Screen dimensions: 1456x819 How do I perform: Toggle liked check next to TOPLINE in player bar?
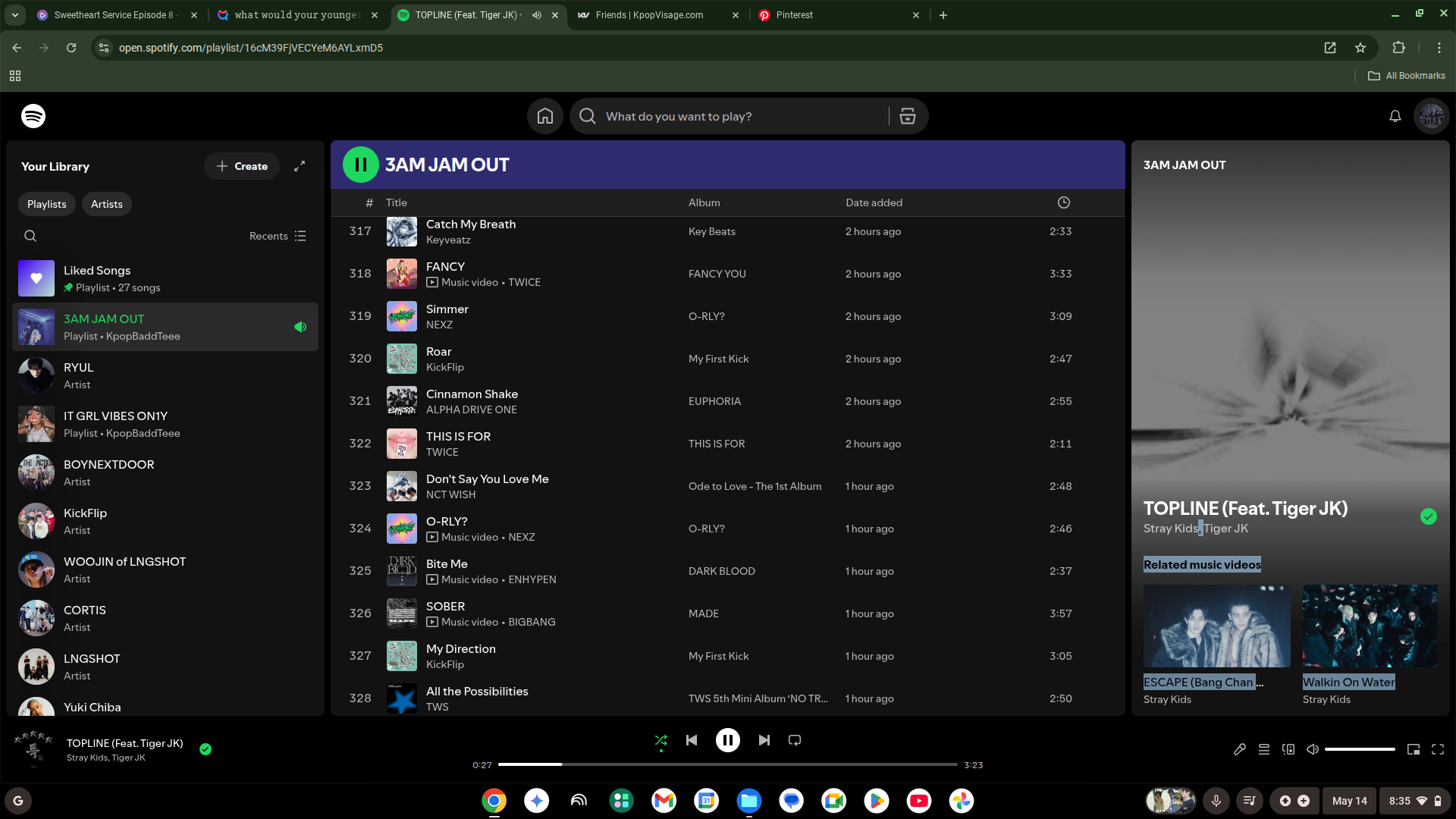[x=206, y=749]
